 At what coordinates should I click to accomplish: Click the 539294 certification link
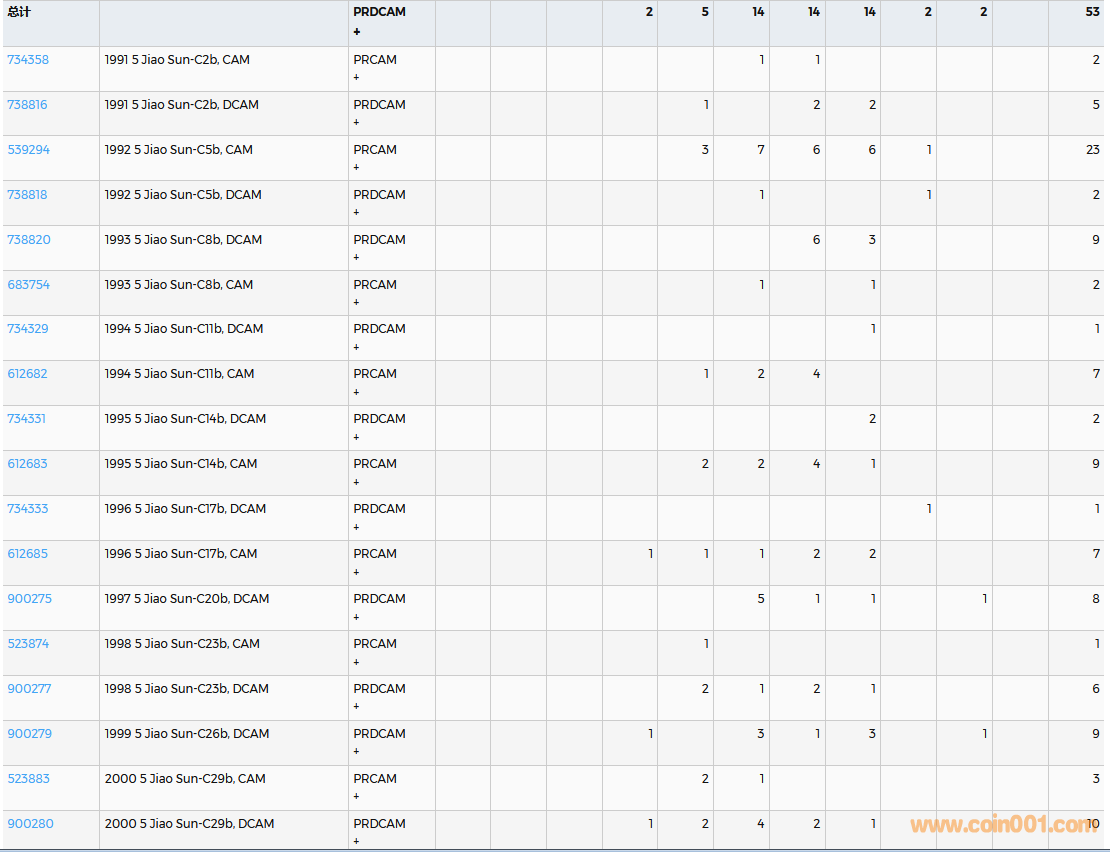(x=28, y=150)
